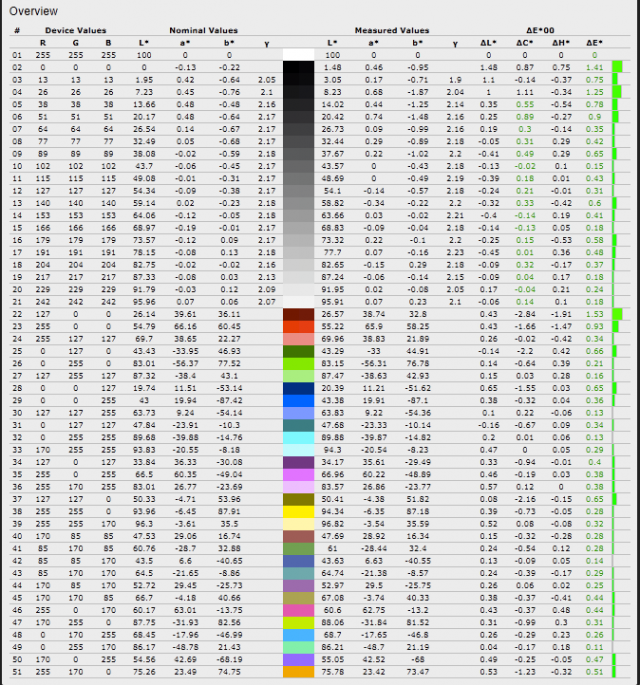
Task: Click measured gamma "2.23" in row 17
Action: [x=455, y=252]
